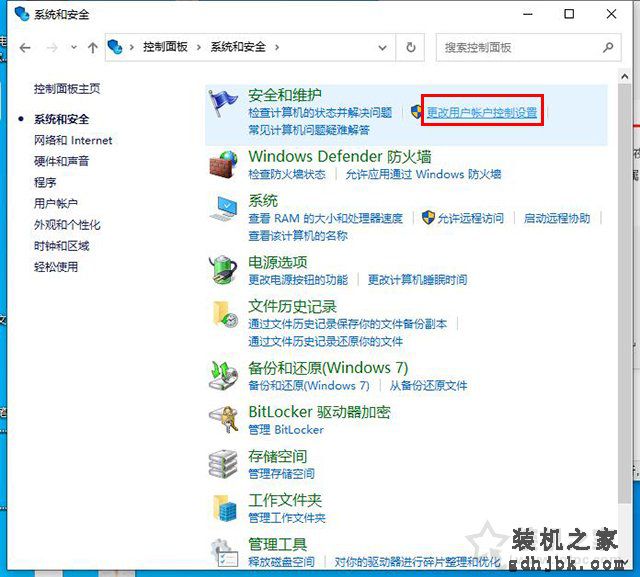The height and width of the screenshot is (577, 640).
Task: Open the 电源选项 heading
Action: coord(278,262)
